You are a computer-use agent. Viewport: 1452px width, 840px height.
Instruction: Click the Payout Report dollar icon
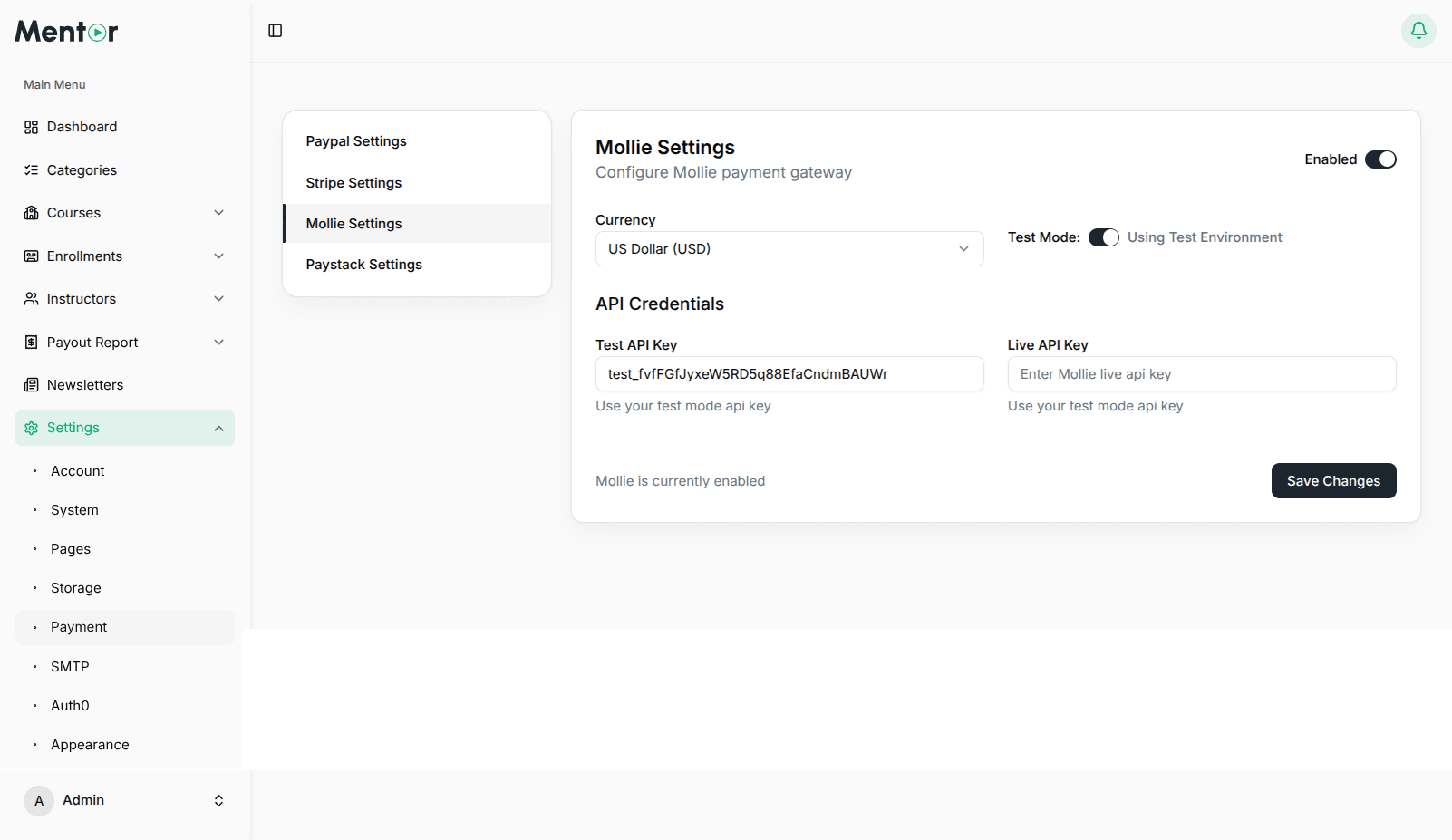click(x=30, y=342)
